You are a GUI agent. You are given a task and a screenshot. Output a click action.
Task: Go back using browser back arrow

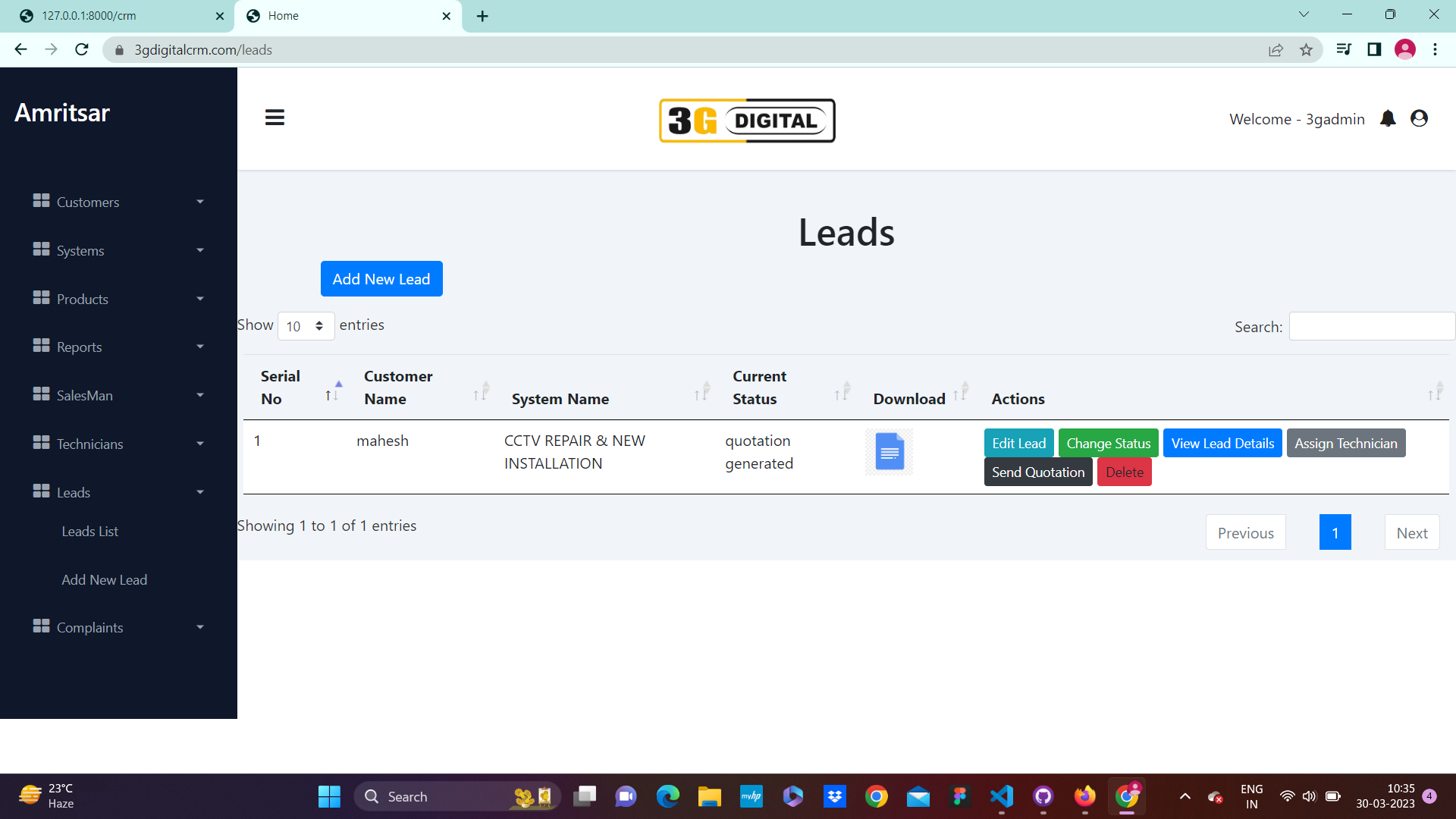click(20, 49)
